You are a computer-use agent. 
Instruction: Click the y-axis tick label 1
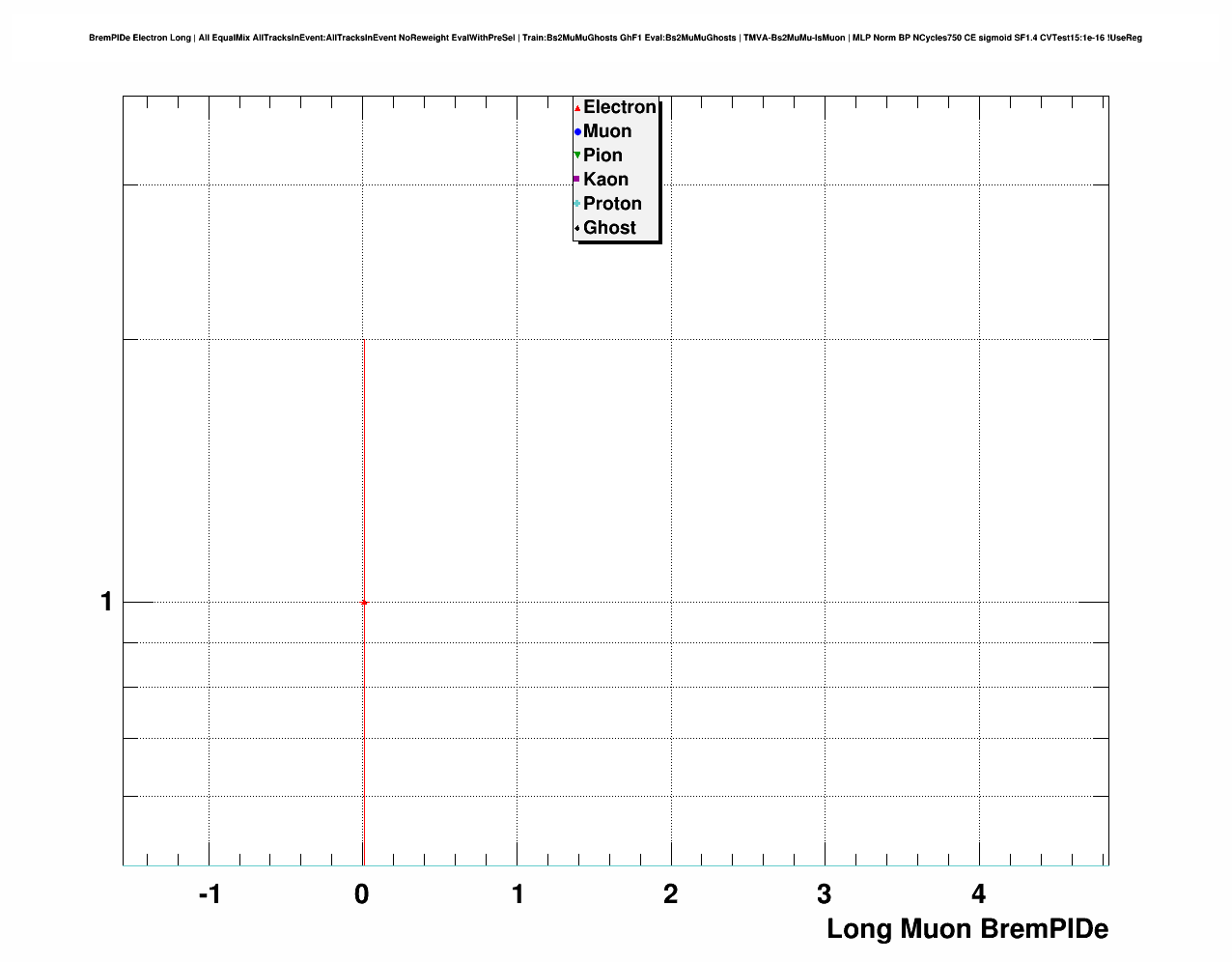point(106,603)
